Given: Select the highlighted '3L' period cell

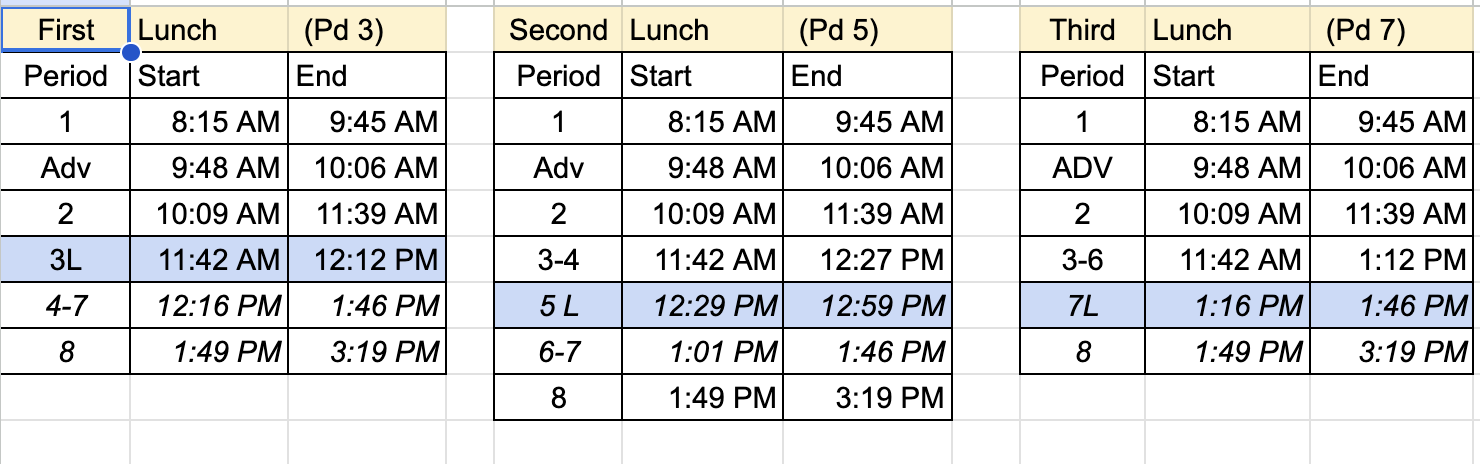Looking at the screenshot, I should click(65, 260).
